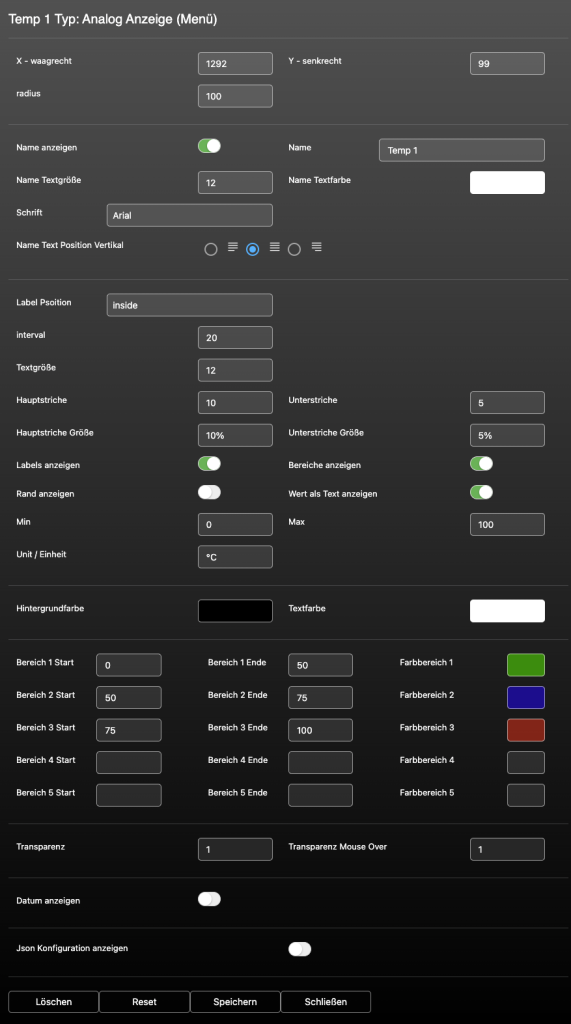Open the Schrift font dropdown showing Arial
Viewport: 571px width, 1024px height.
[189, 215]
